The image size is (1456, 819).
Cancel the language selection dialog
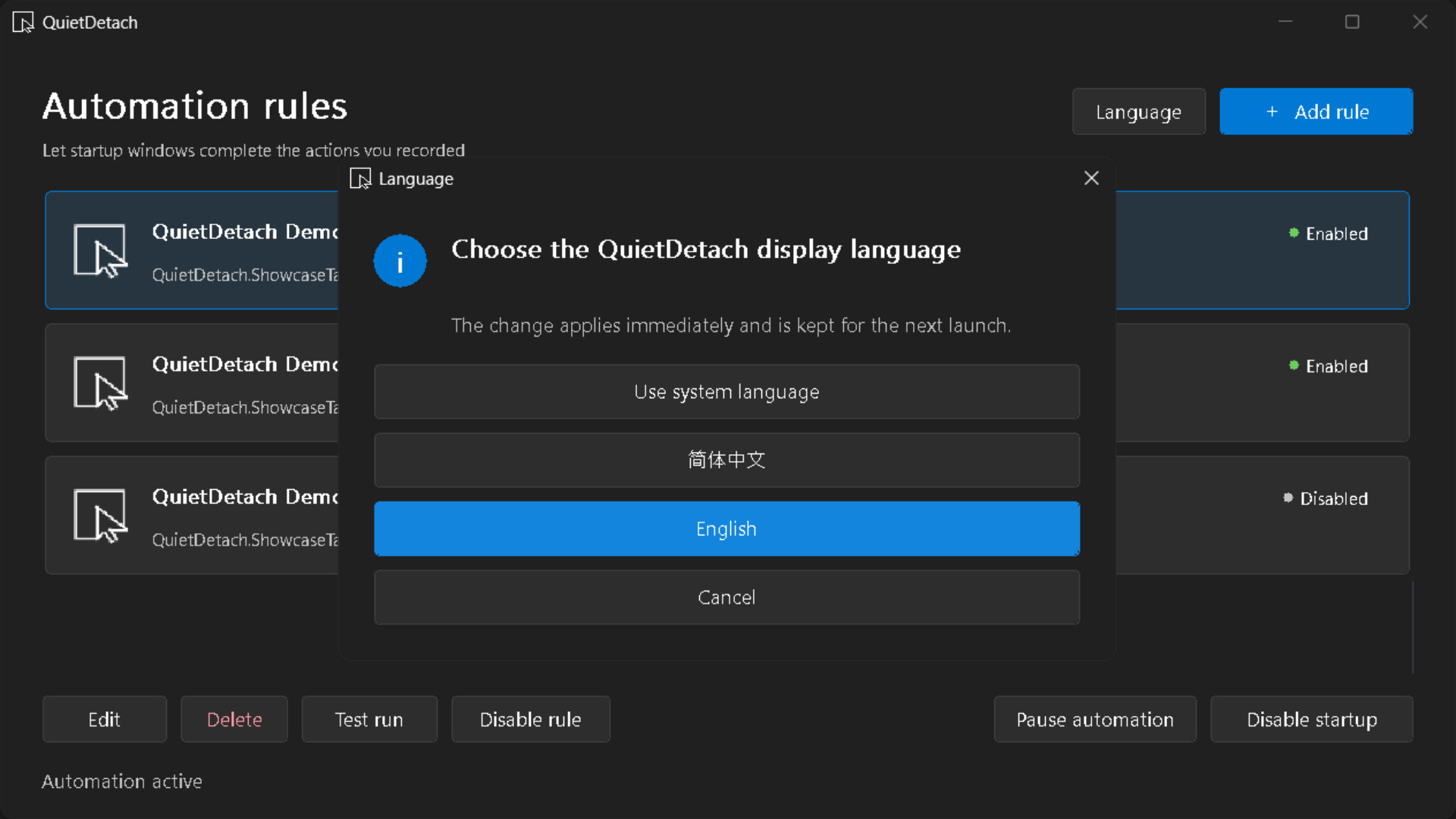pyautogui.click(x=726, y=598)
